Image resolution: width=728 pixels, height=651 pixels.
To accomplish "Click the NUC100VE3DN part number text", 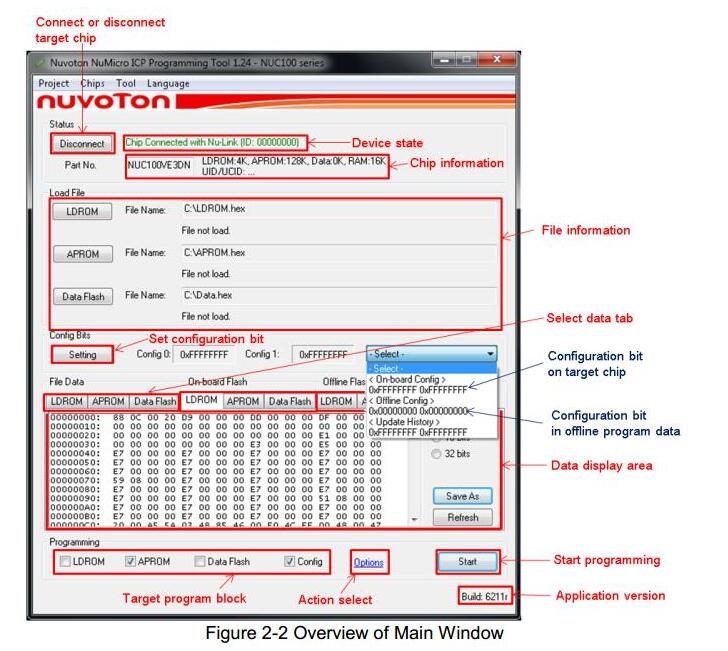I will (159, 165).
